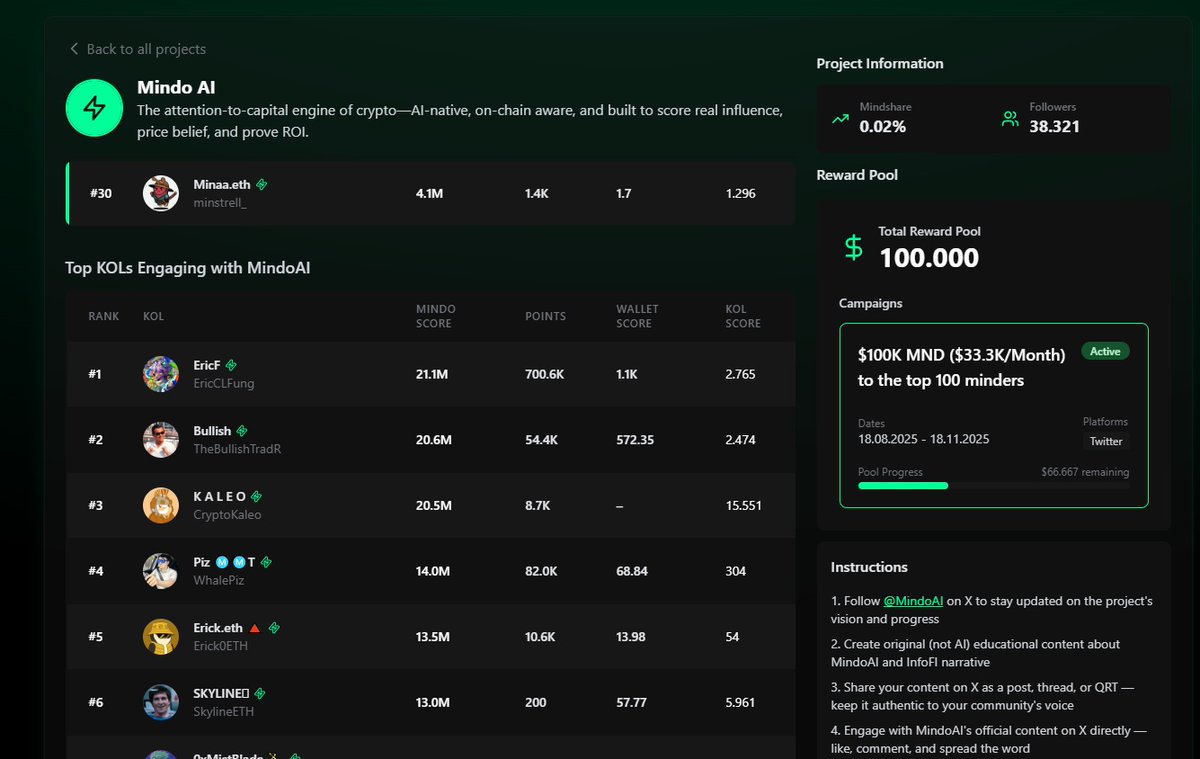The height and width of the screenshot is (759, 1200).
Task: Click the Total Reward Pool 100.000 value
Action: pos(929,257)
